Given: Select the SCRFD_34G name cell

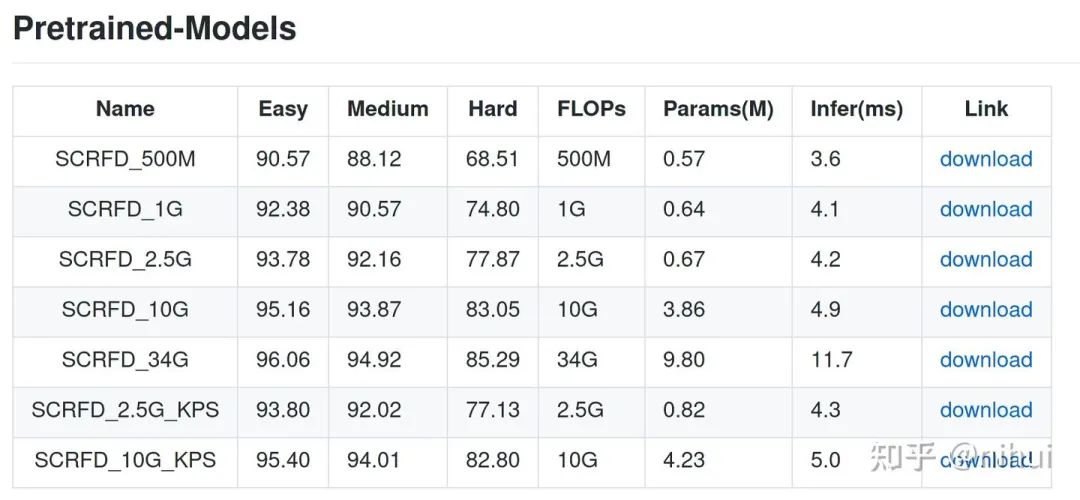Looking at the screenshot, I should click(125, 360).
